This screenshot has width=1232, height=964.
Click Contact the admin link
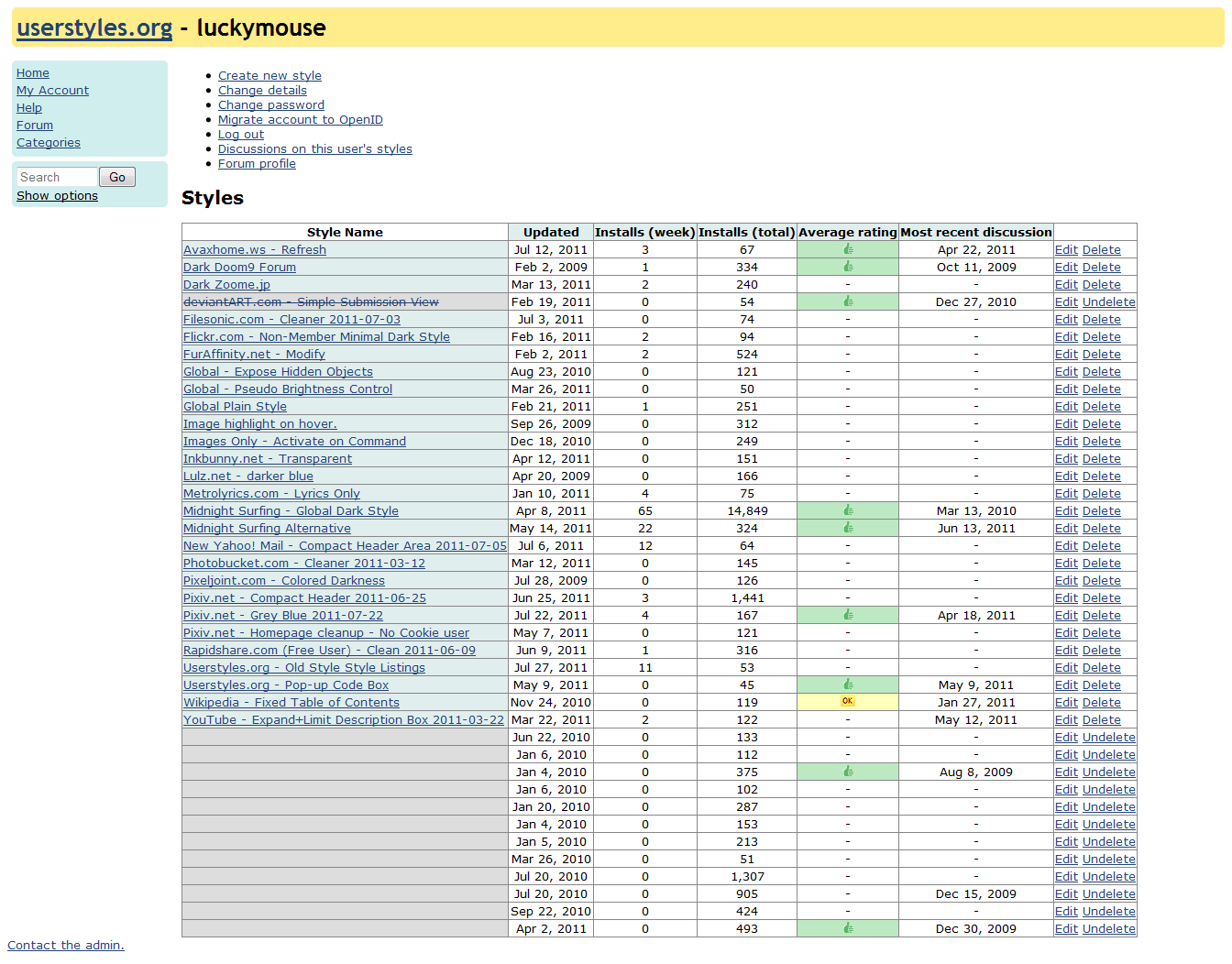tap(66, 946)
